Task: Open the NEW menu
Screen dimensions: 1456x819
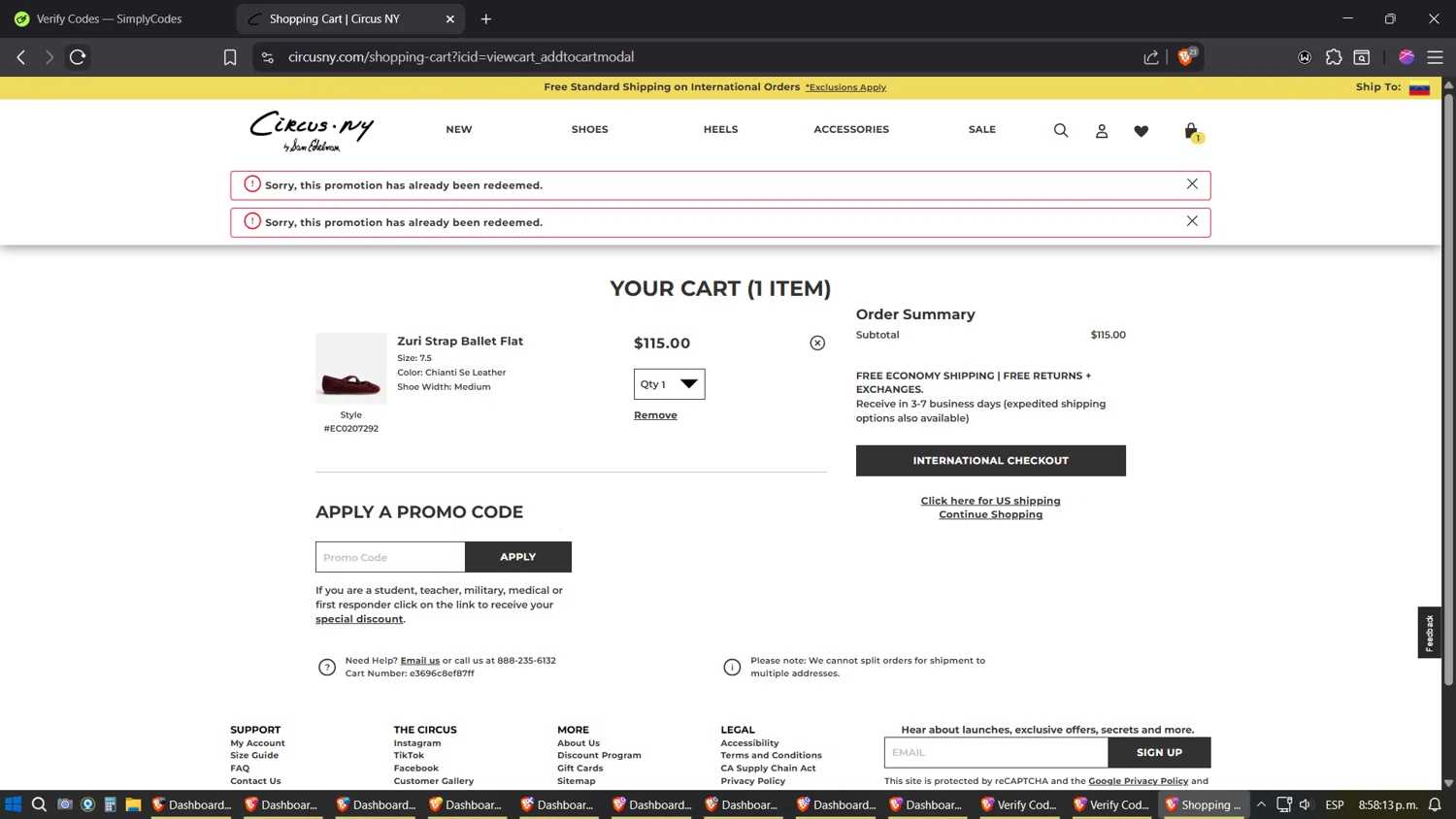Action: (459, 129)
